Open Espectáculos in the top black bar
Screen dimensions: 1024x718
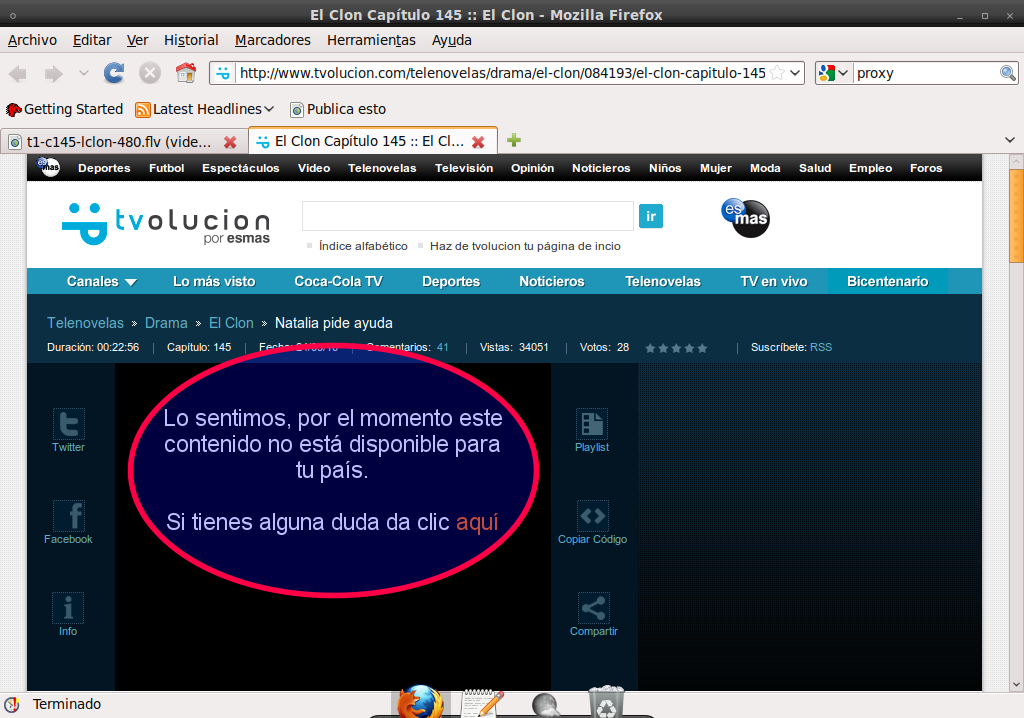pos(240,168)
